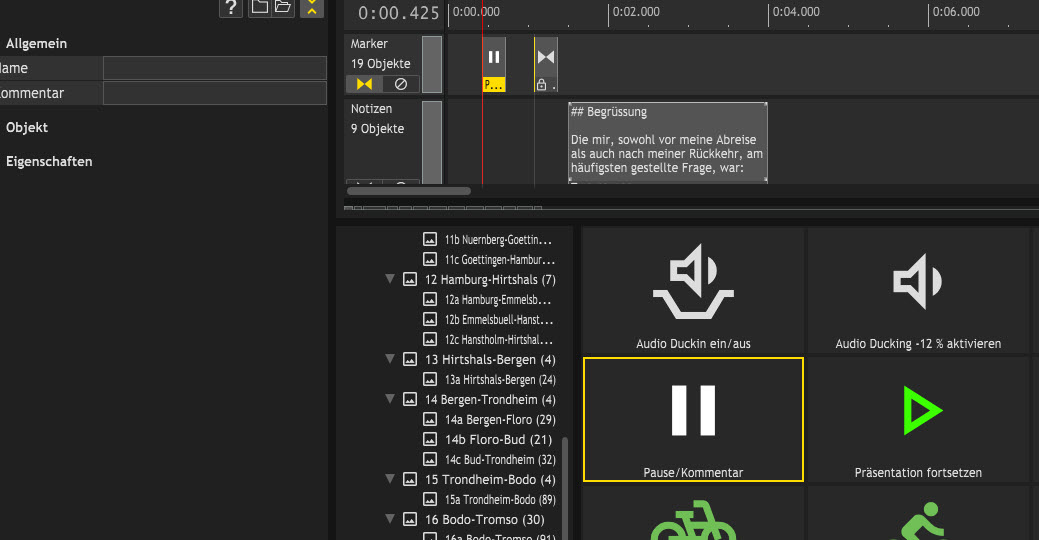Select 16 Bodo-Tromso (30) item

(x=485, y=519)
